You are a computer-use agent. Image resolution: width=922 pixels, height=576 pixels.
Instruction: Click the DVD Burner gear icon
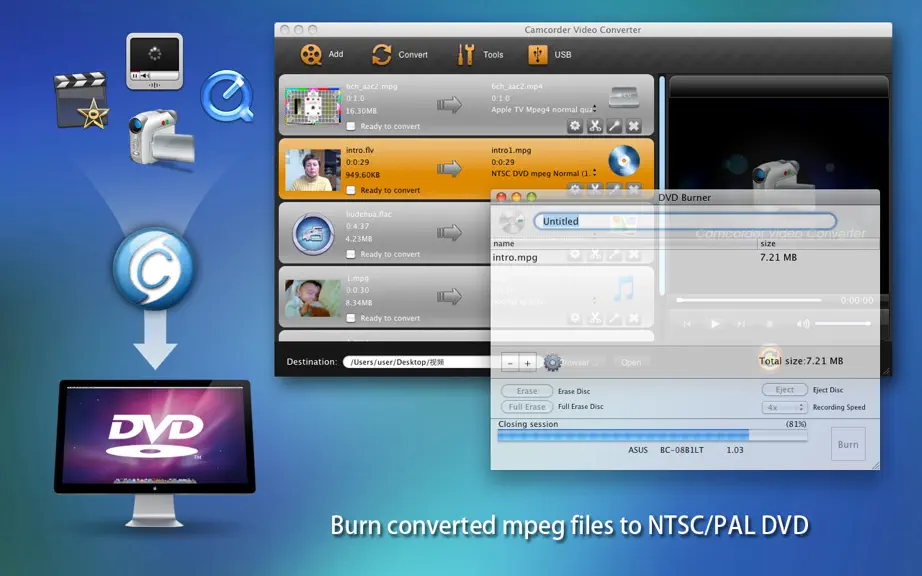click(x=552, y=362)
